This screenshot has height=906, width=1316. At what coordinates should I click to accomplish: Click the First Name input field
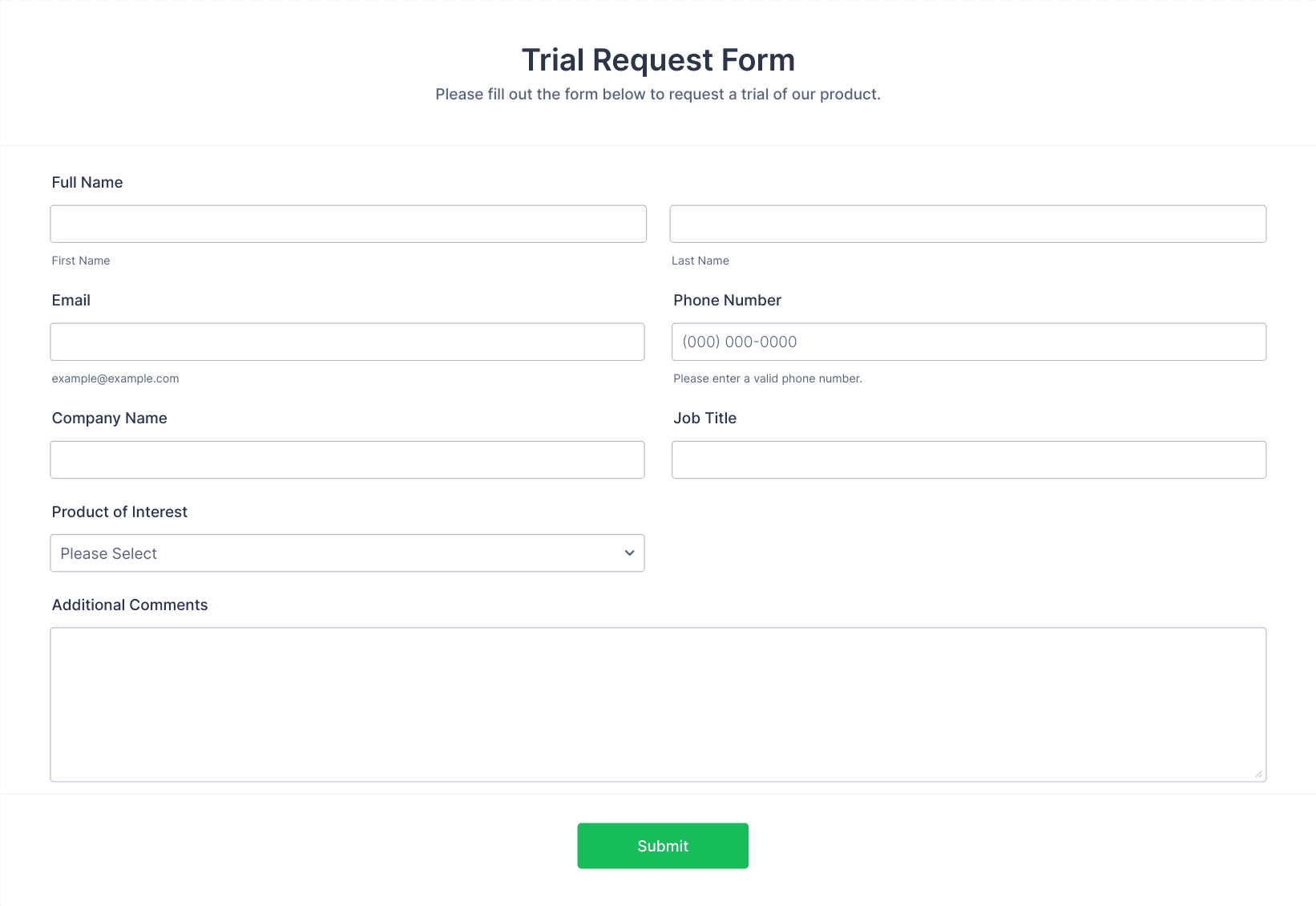pyautogui.click(x=348, y=224)
